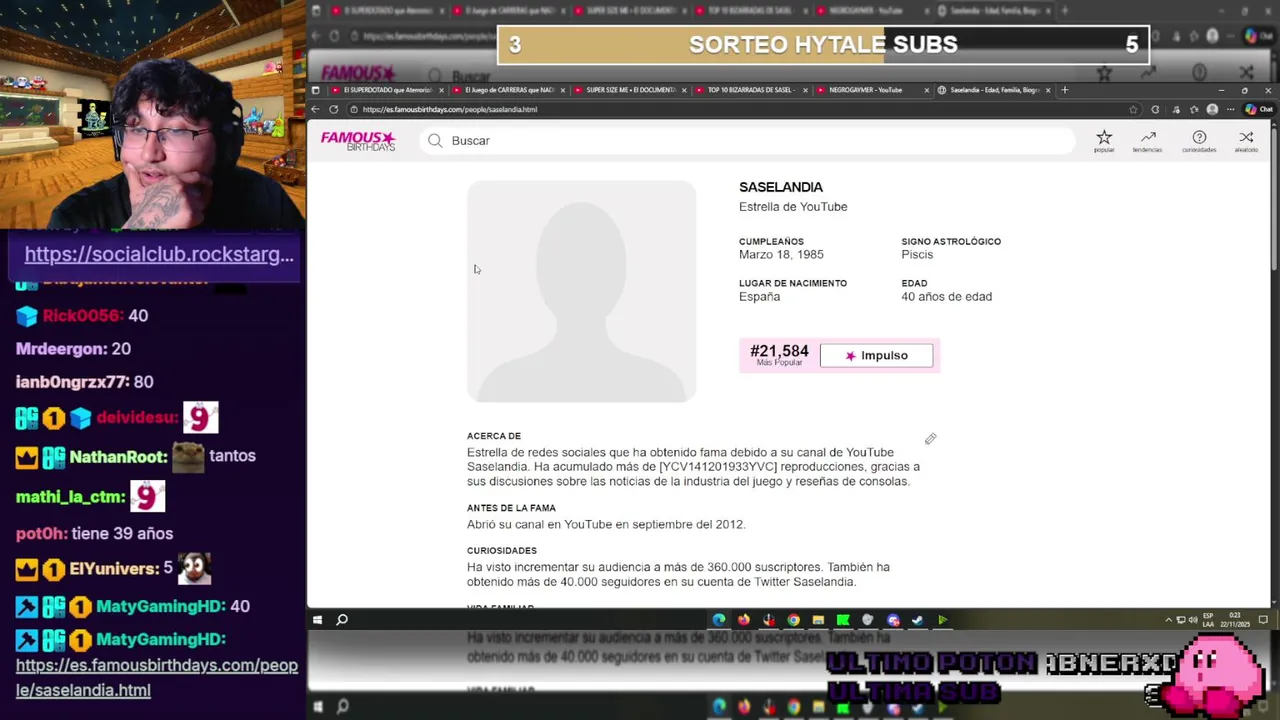
Task: Switch to El SUPERDOTADO browser tab
Action: (388, 90)
